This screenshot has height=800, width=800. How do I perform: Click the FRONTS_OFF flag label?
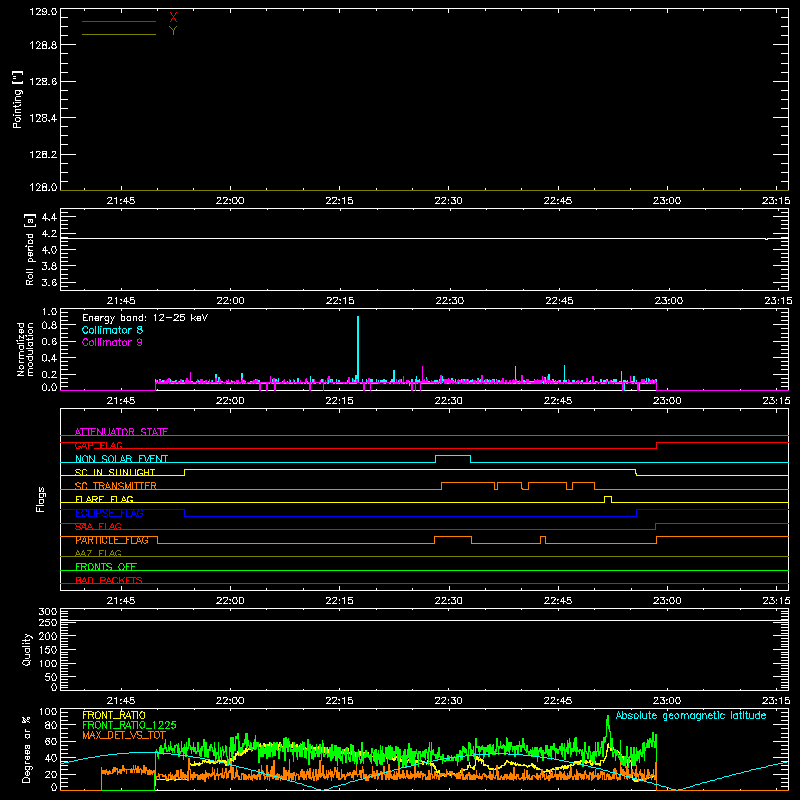click(106, 567)
